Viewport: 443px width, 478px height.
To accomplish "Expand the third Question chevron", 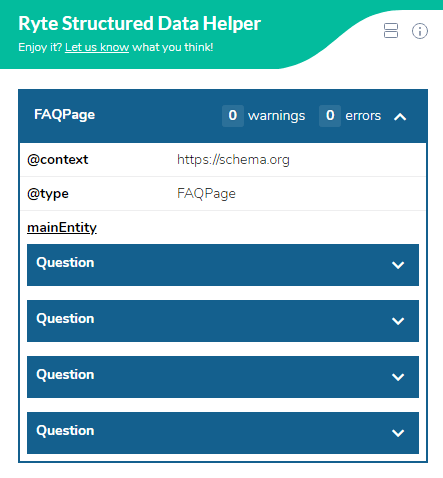I will (398, 377).
